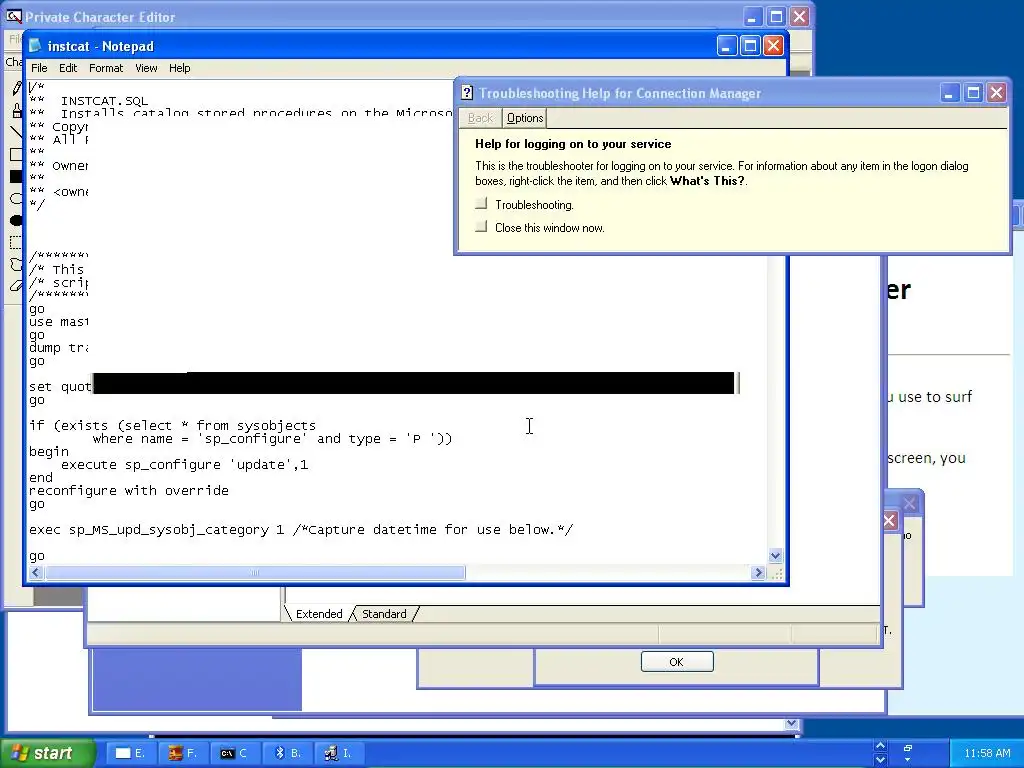Click Notepad horizontal scrollbar left arrow
This screenshot has height=768, width=1024.
36,573
